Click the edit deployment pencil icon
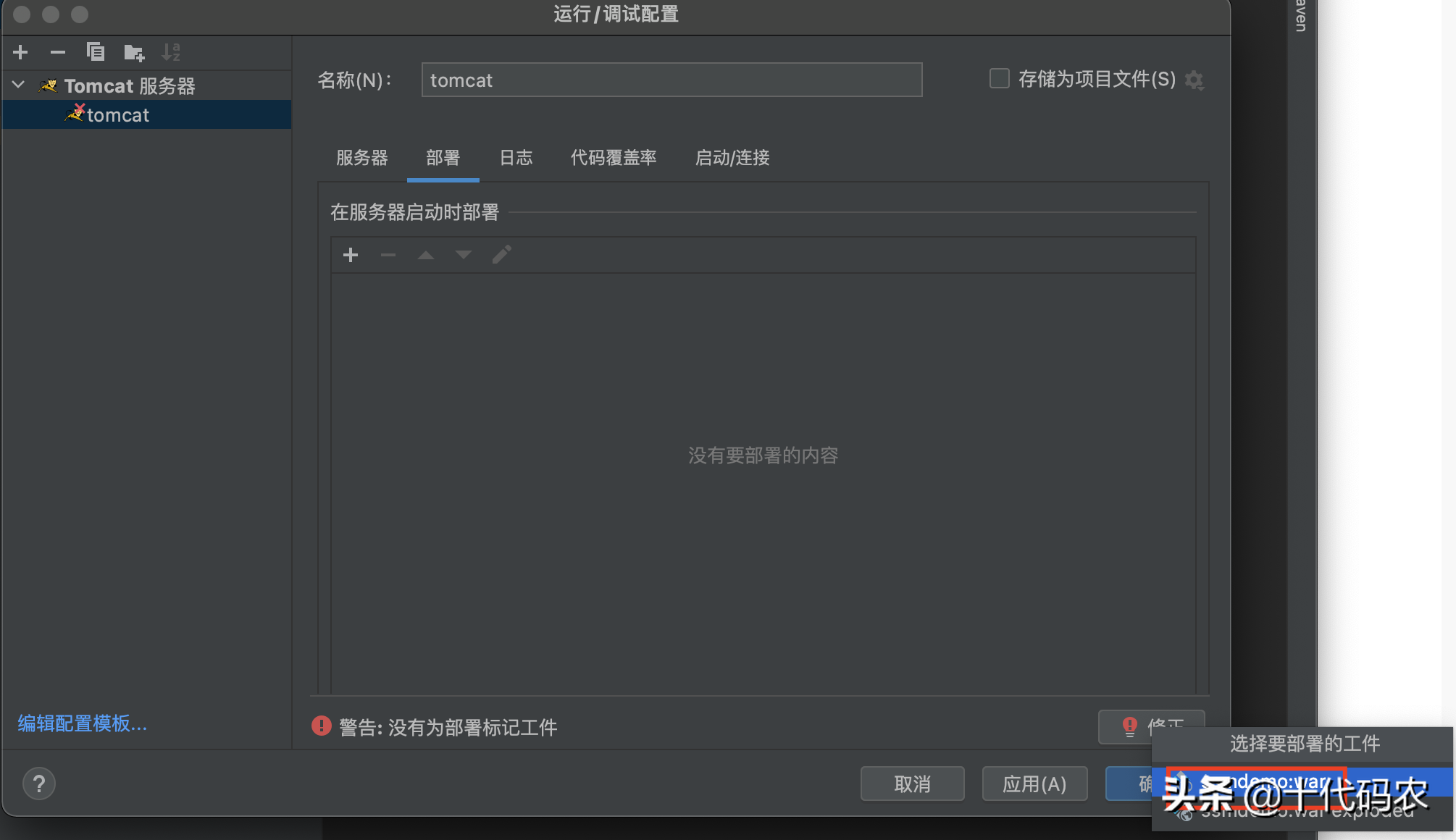1456x840 pixels. point(501,255)
